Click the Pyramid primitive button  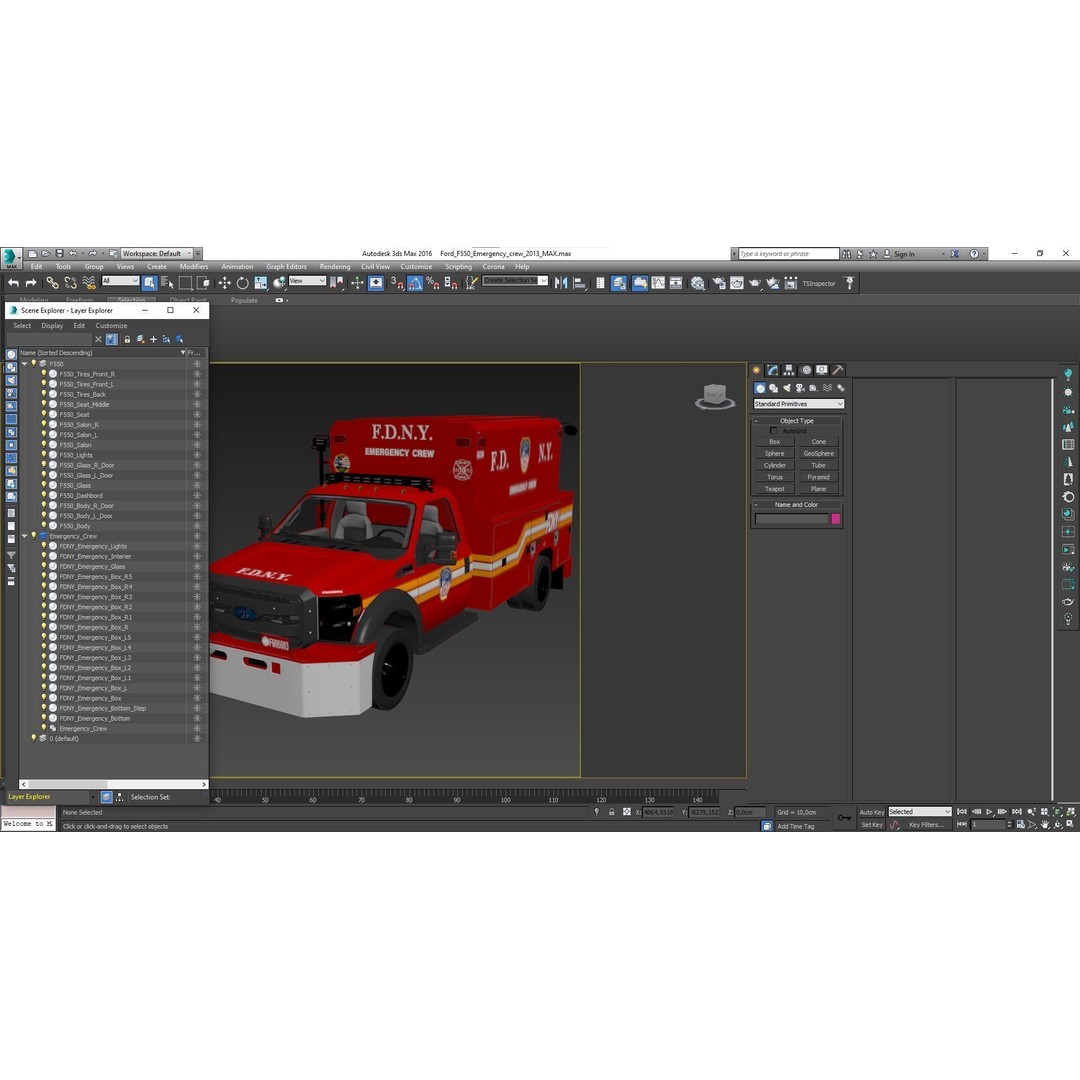pyautogui.click(x=818, y=477)
